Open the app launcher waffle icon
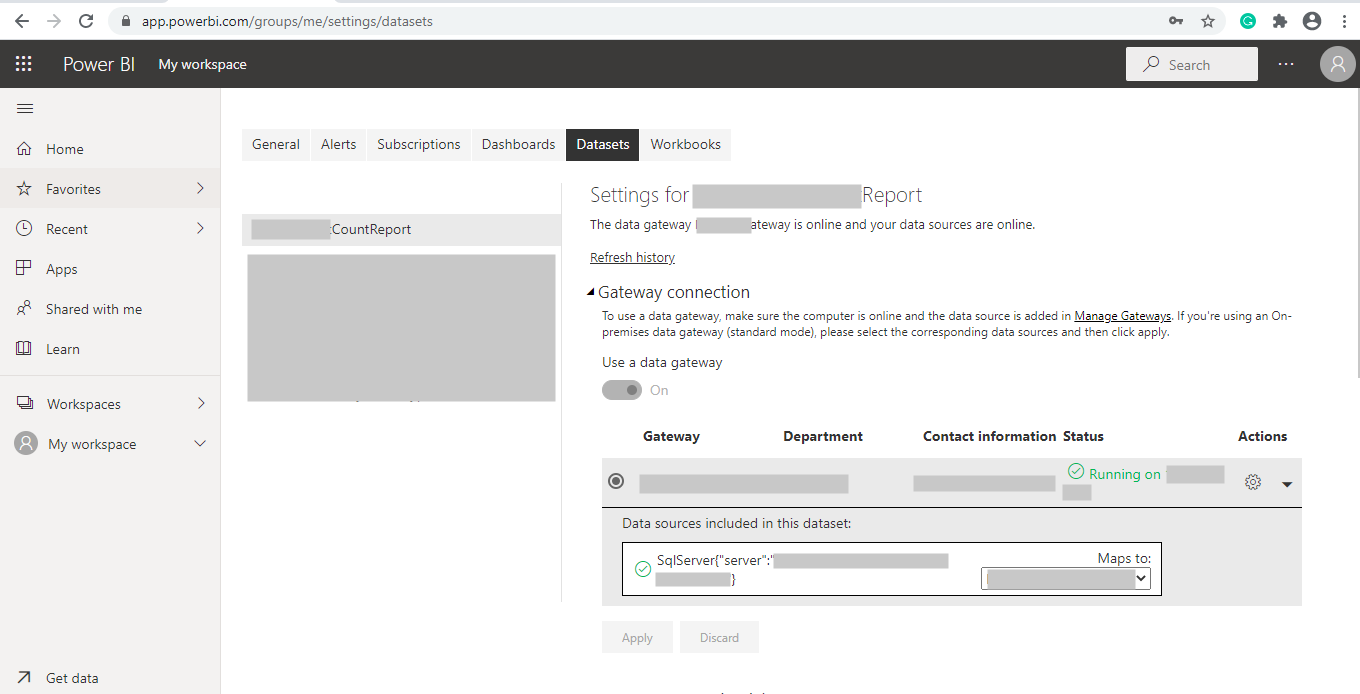 [x=24, y=64]
